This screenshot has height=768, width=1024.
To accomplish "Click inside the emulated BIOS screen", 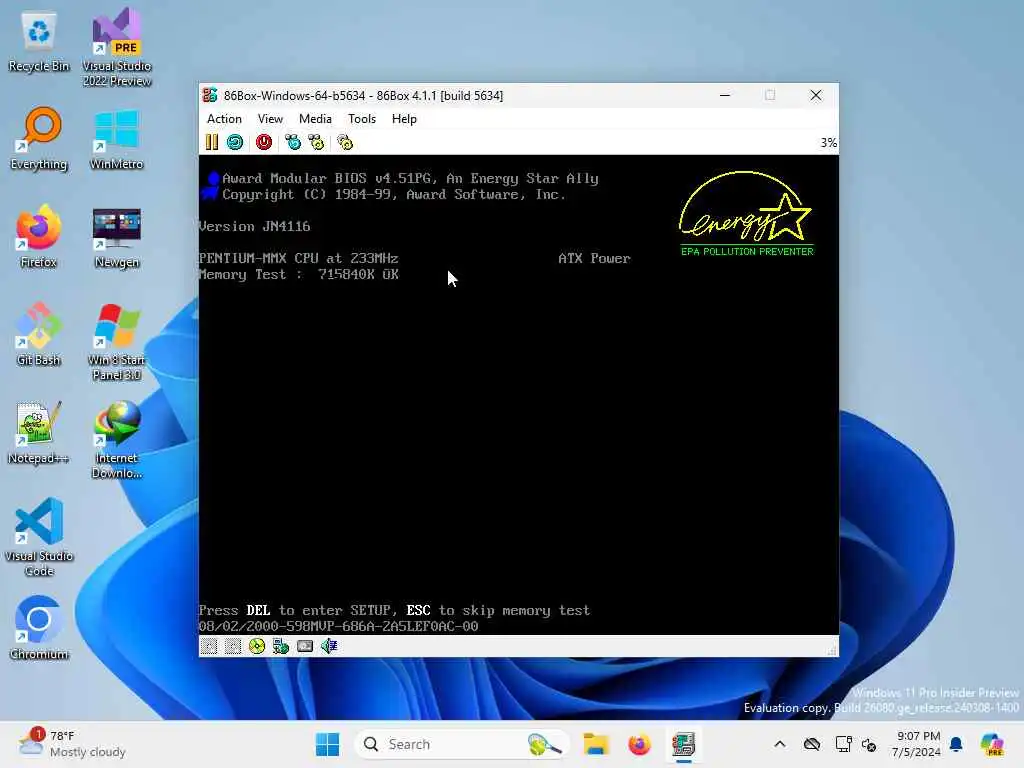I will click(519, 394).
